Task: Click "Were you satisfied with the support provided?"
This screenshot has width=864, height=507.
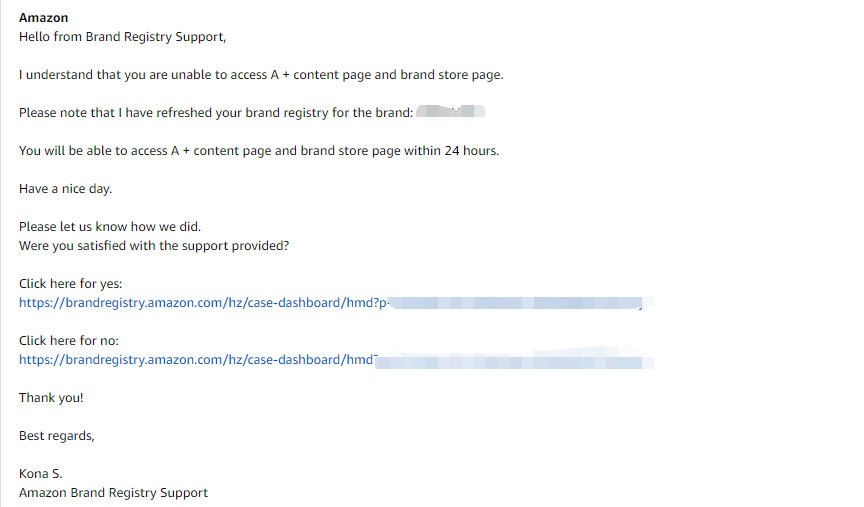Action: click(x=154, y=246)
